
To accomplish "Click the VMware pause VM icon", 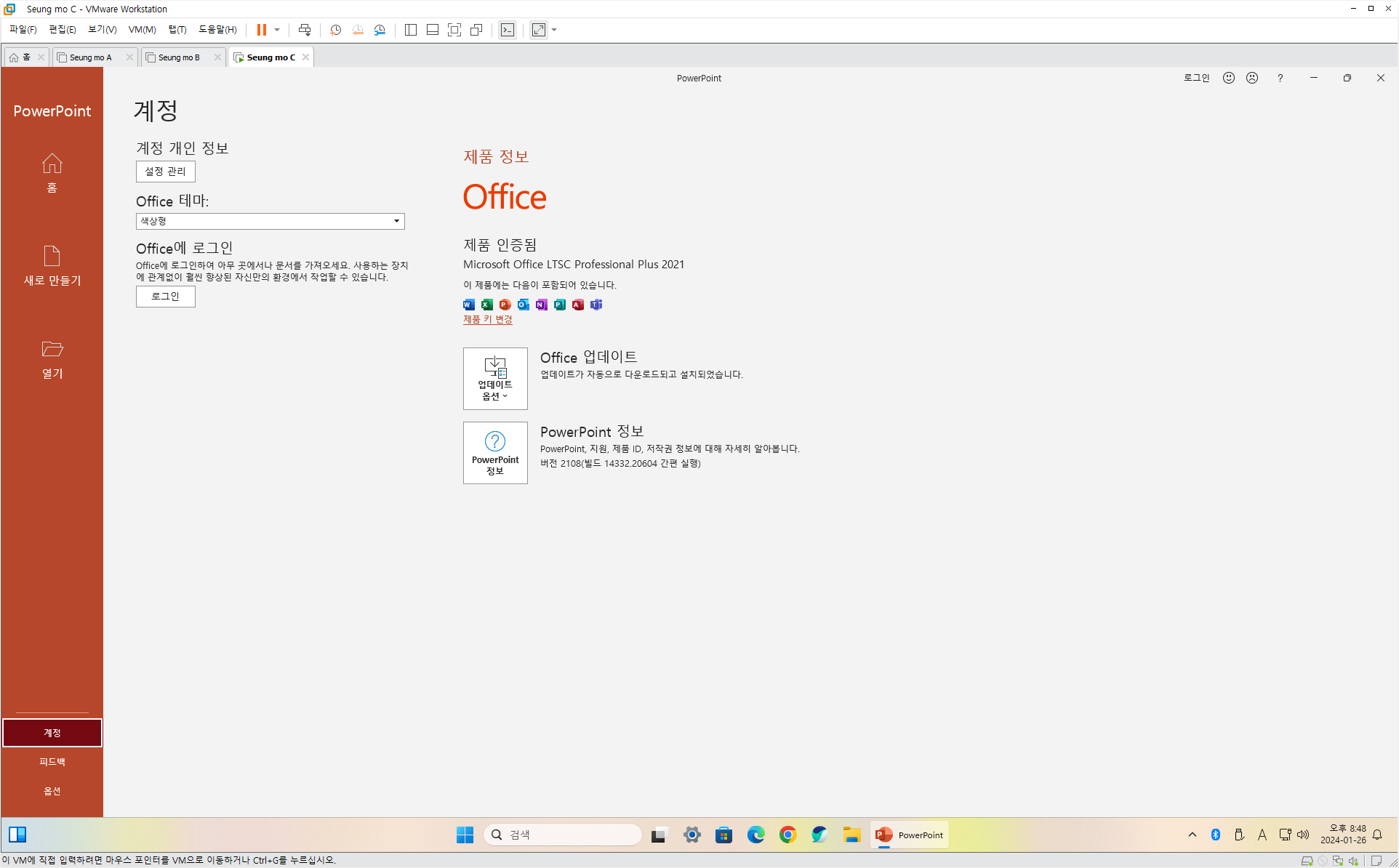I will click(261, 30).
